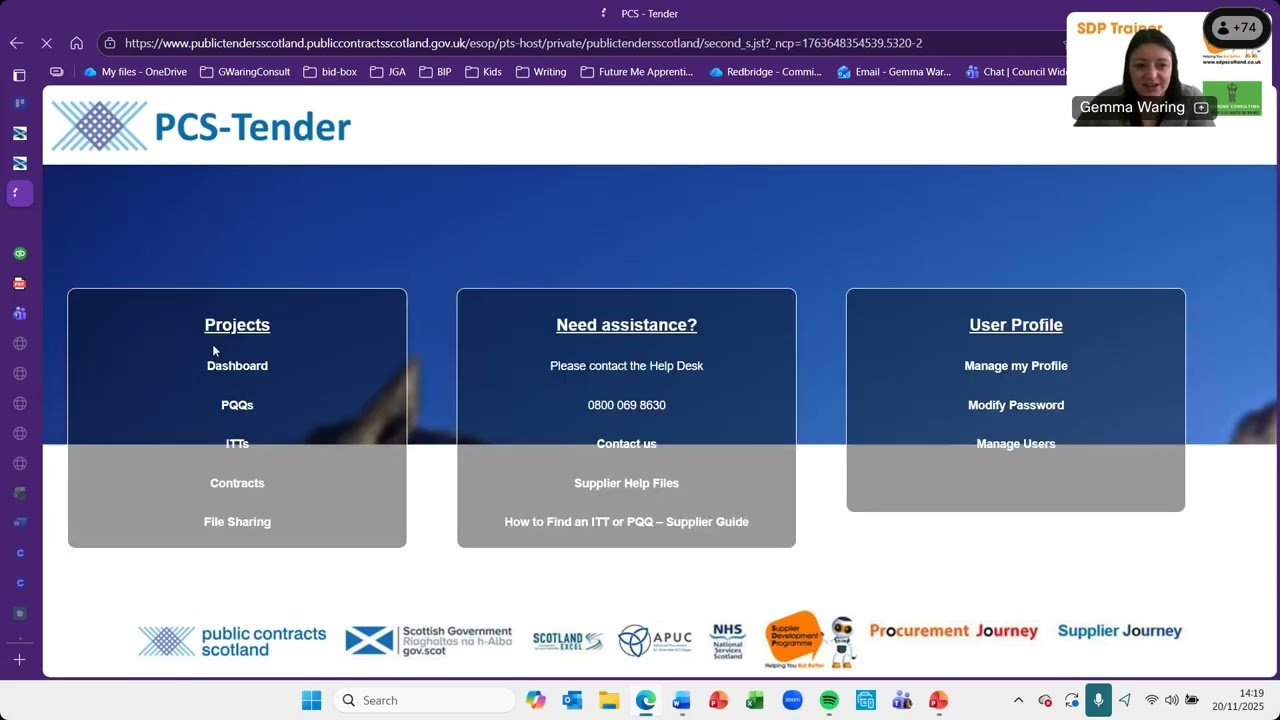This screenshot has width=1280, height=720.
Task: Open Manage Users link
Action: coord(1016,444)
